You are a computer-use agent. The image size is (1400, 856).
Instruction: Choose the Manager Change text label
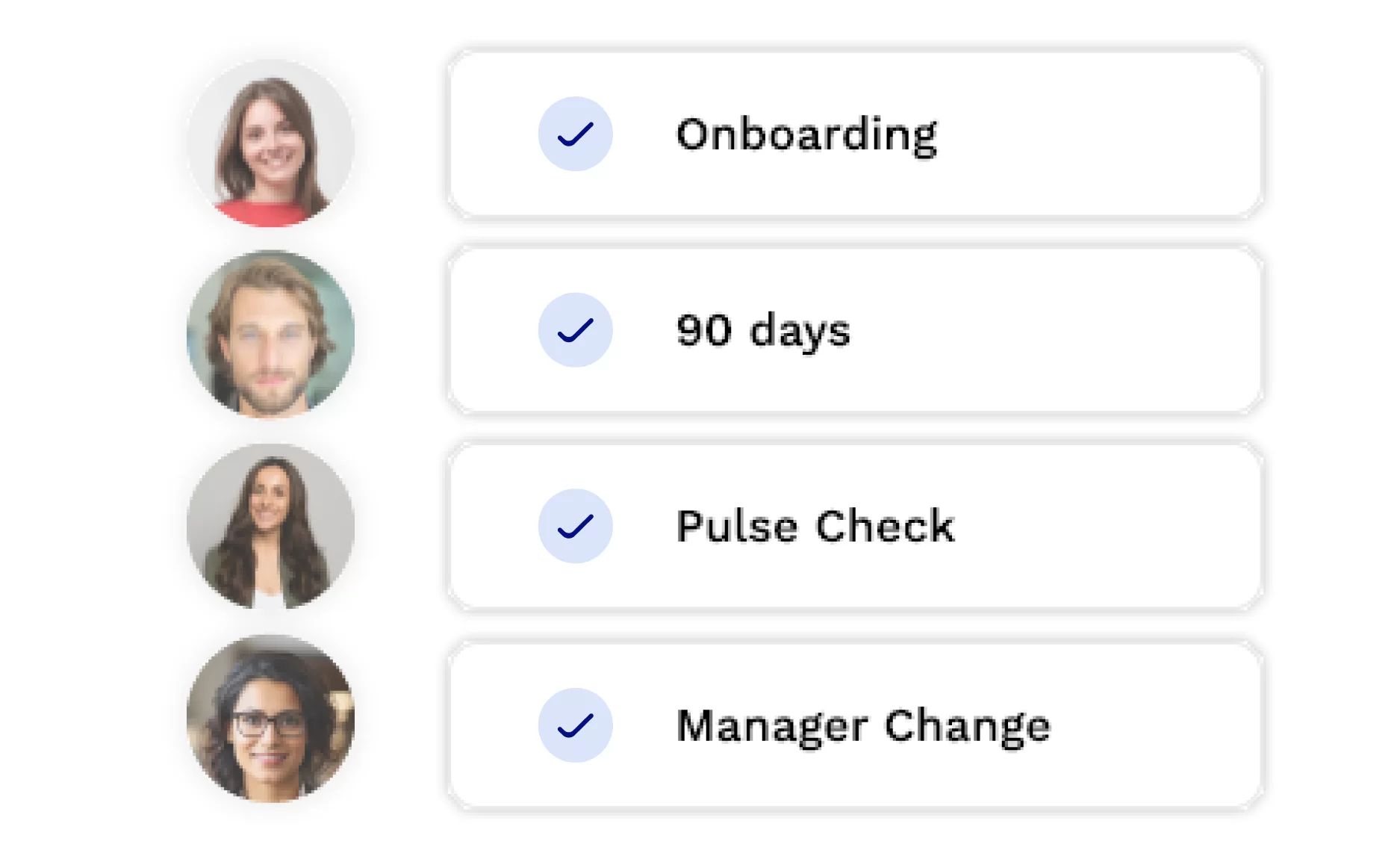863,726
